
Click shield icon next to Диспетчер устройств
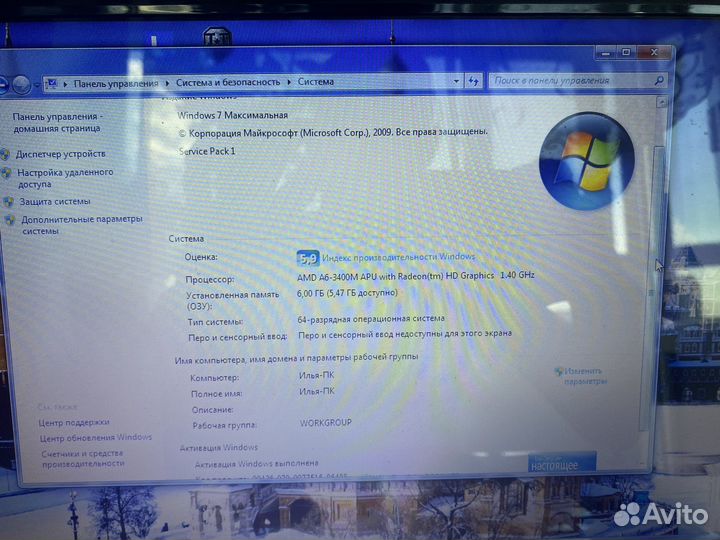pyautogui.click(x=6, y=154)
